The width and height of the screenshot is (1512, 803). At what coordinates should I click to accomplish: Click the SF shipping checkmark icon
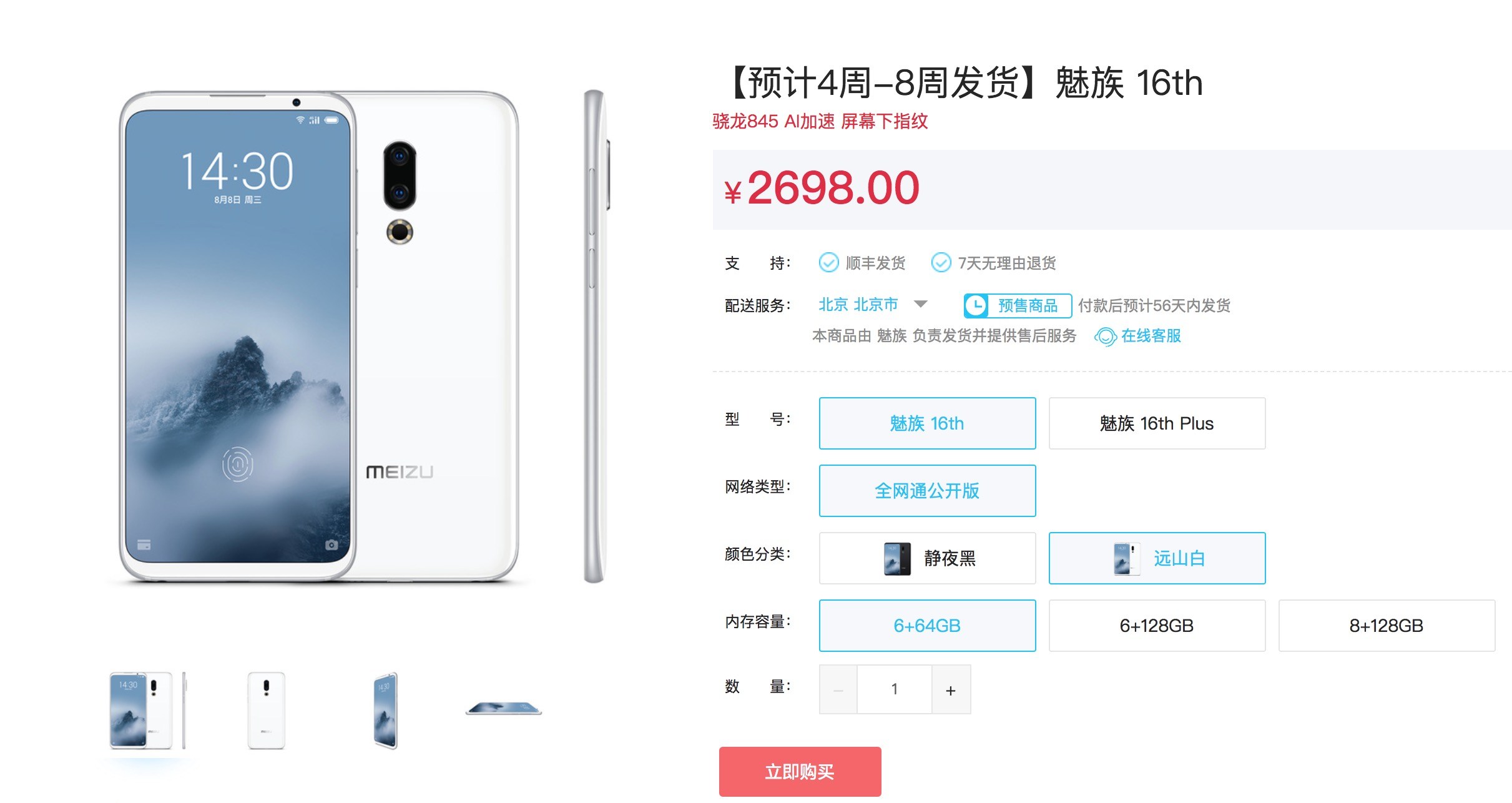(x=828, y=263)
